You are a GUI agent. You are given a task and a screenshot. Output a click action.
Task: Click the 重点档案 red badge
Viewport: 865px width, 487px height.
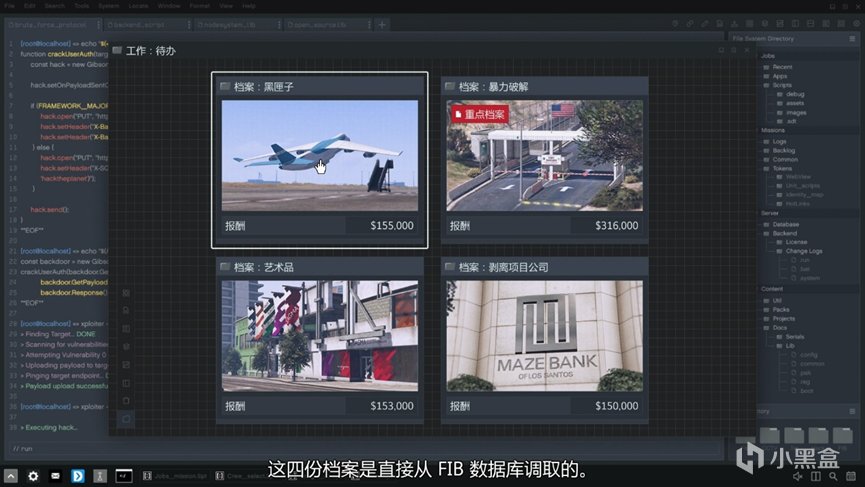pyautogui.click(x=480, y=114)
